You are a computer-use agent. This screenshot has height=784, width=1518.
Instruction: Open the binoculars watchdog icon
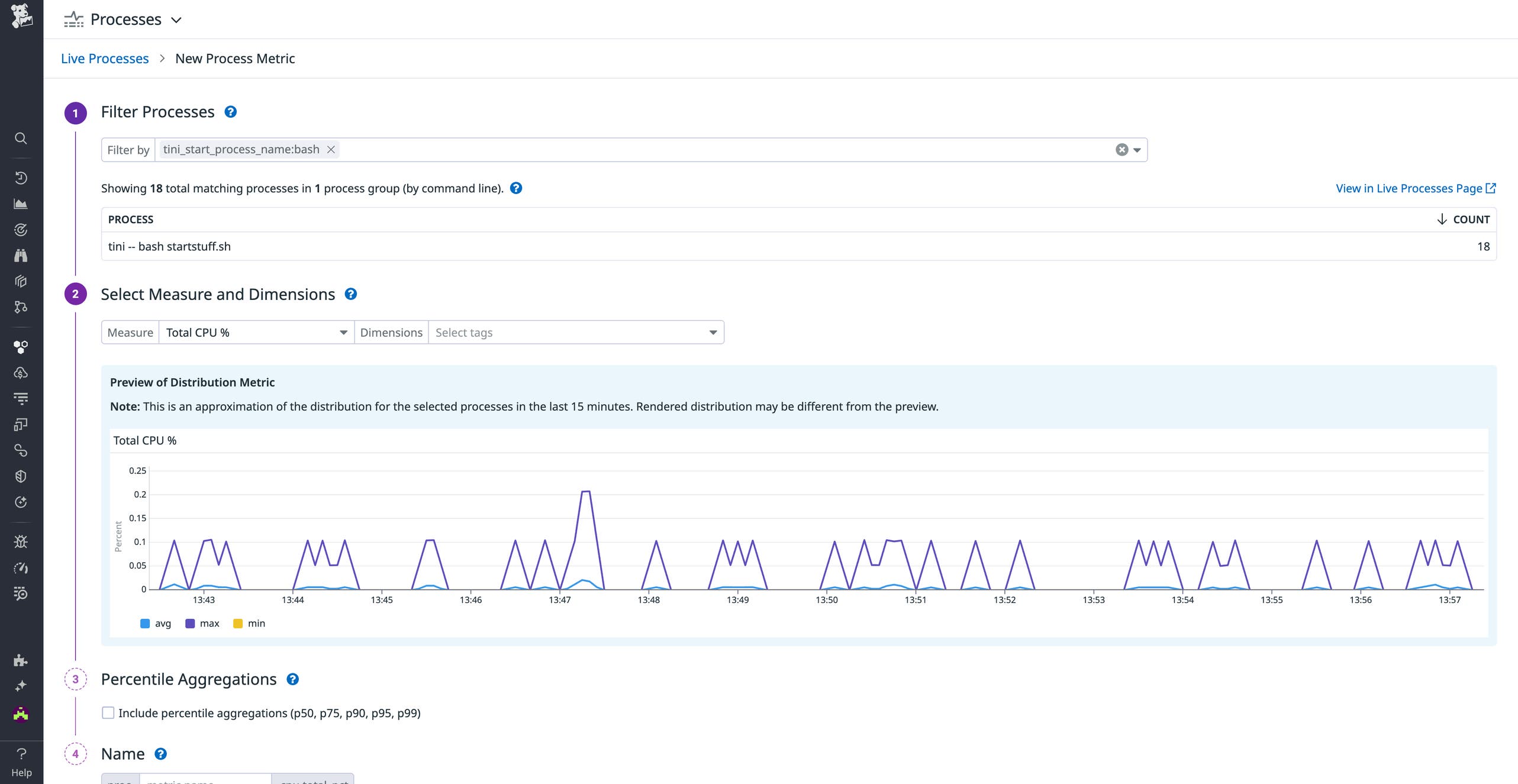21,256
